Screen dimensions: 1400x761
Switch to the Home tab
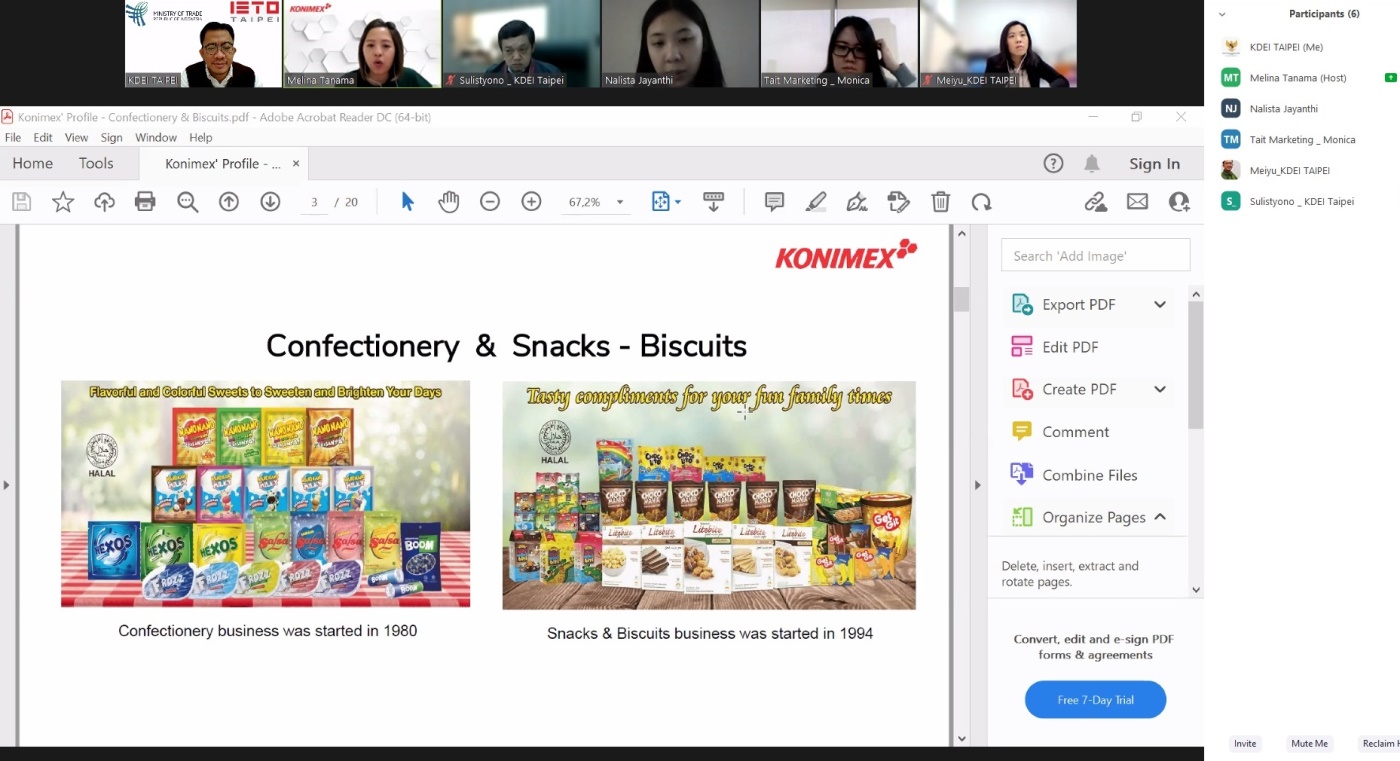(33, 164)
